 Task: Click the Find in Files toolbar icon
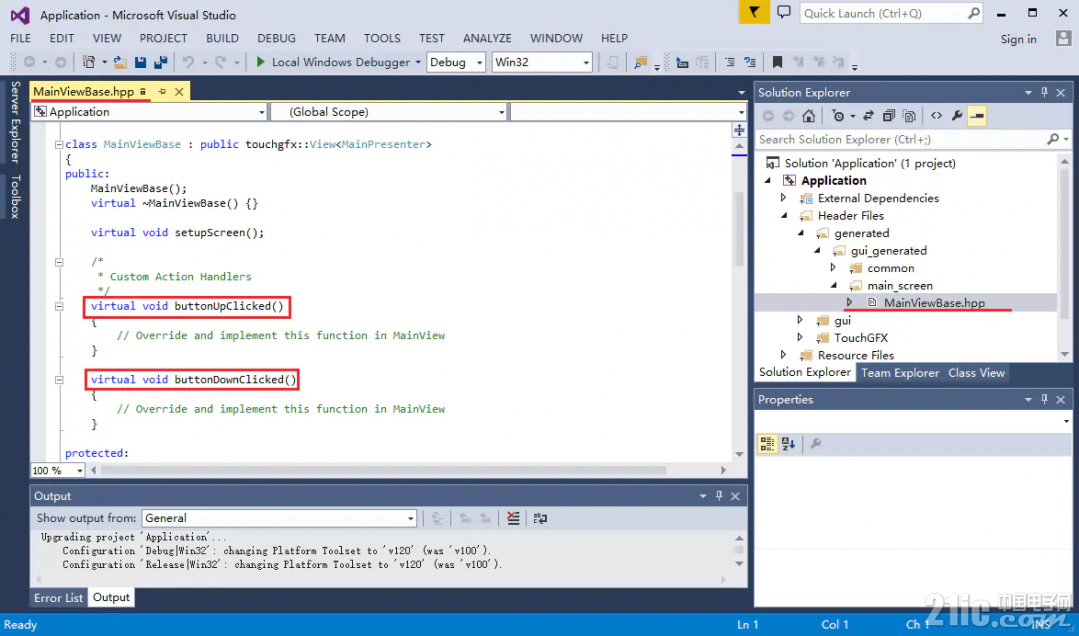[641, 63]
